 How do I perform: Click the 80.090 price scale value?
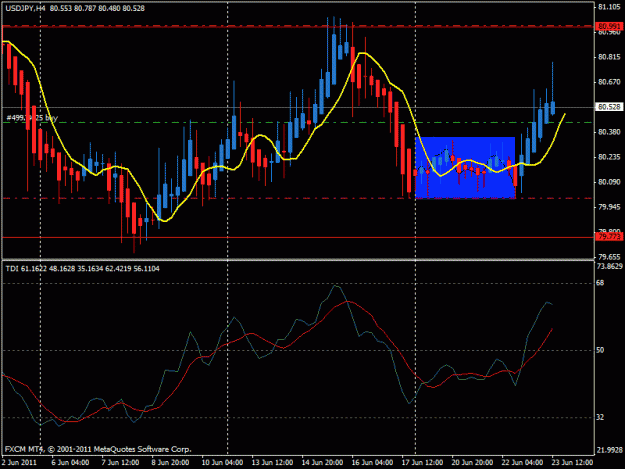click(609, 182)
